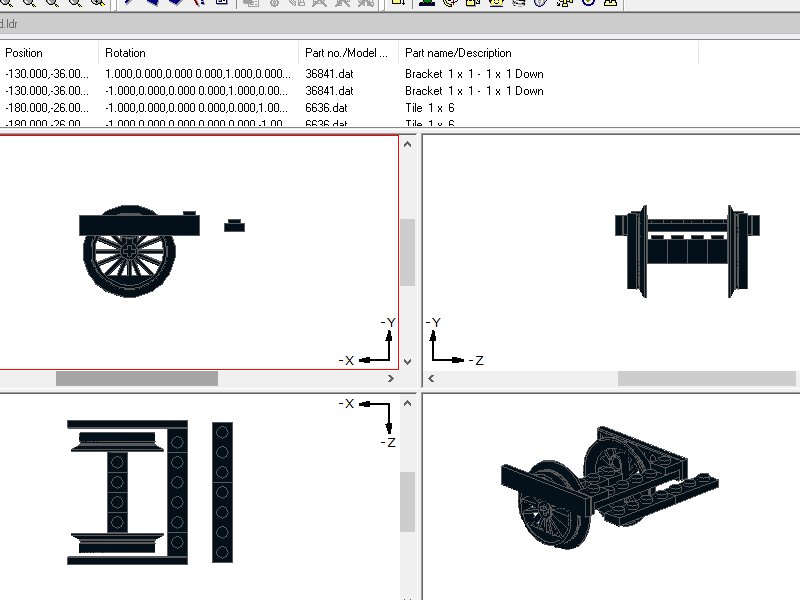Select rotation cell starting 1.000,0.000,0.000 0.000,1.000,0.000

pos(198,73)
